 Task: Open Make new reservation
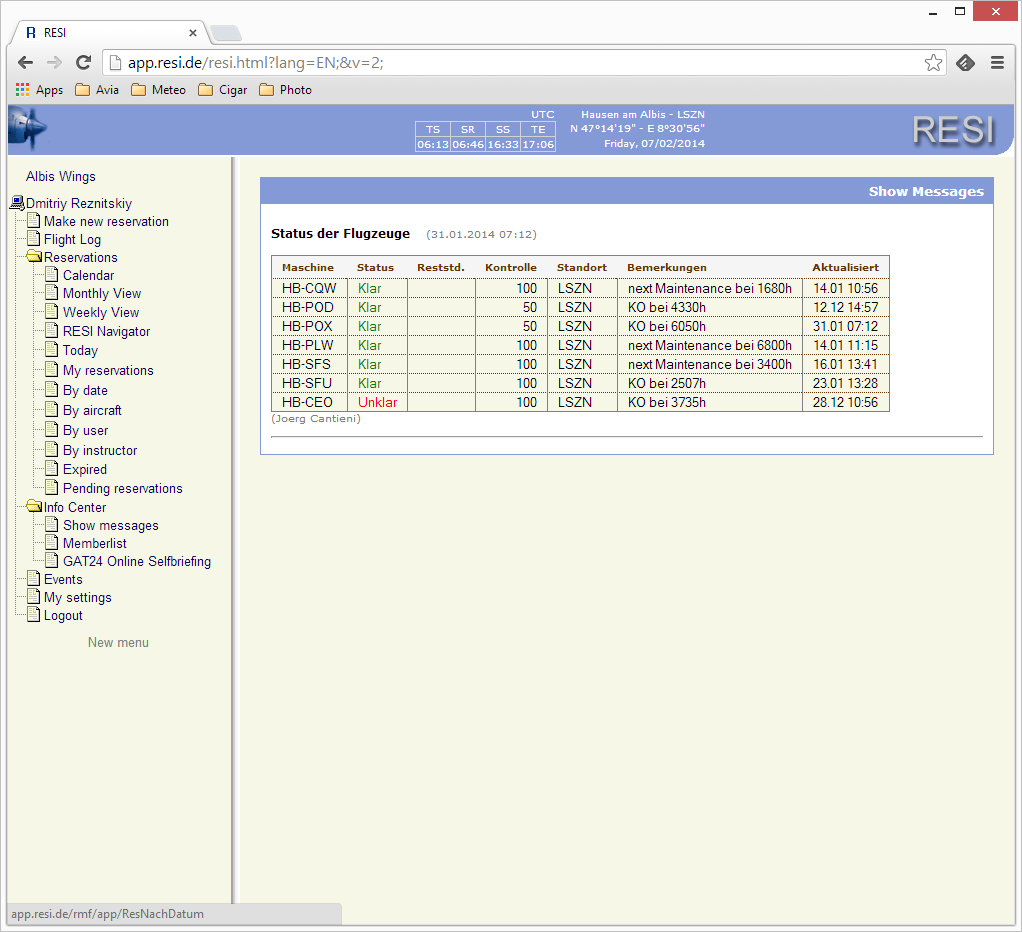click(106, 221)
